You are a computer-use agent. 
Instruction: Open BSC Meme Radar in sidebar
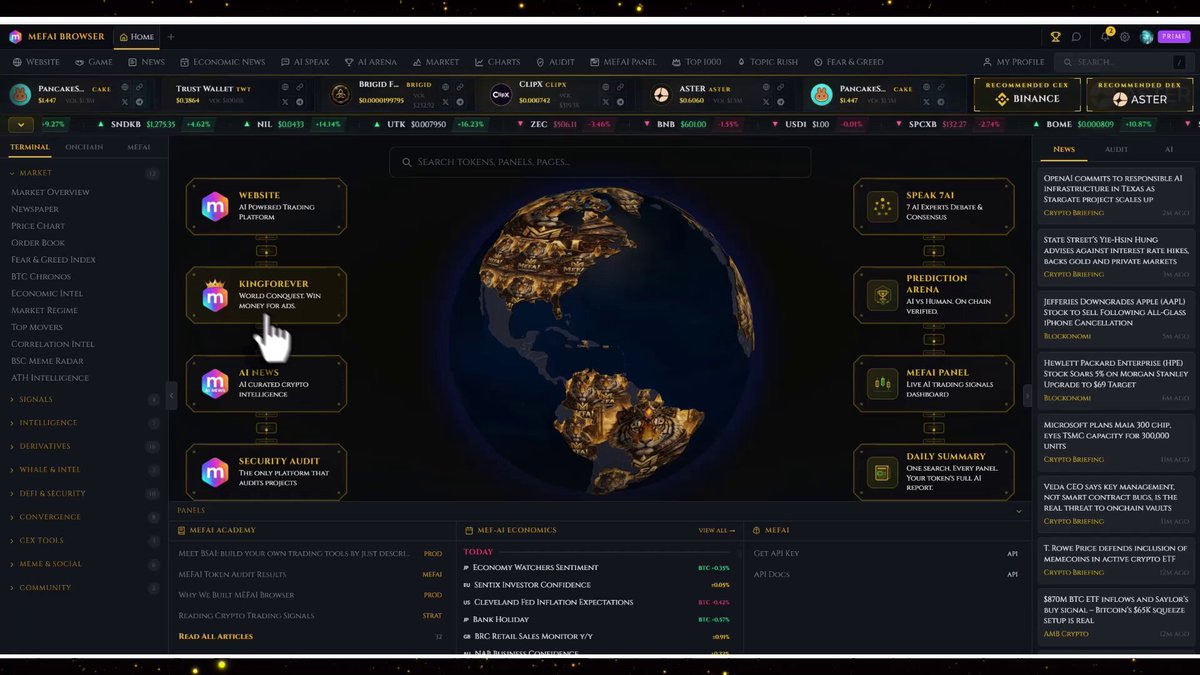click(46, 361)
